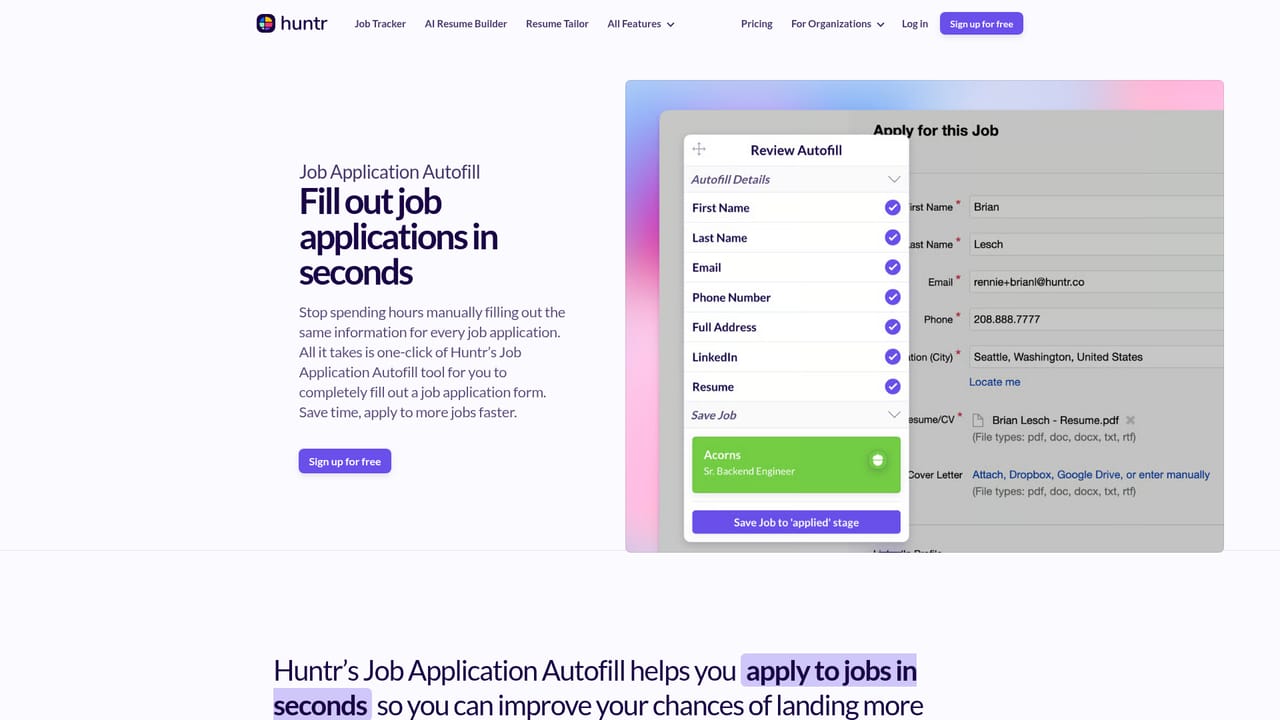Click Sign up for free below the description
The width and height of the screenshot is (1280, 720).
pyautogui.click(x=345, y=461)
